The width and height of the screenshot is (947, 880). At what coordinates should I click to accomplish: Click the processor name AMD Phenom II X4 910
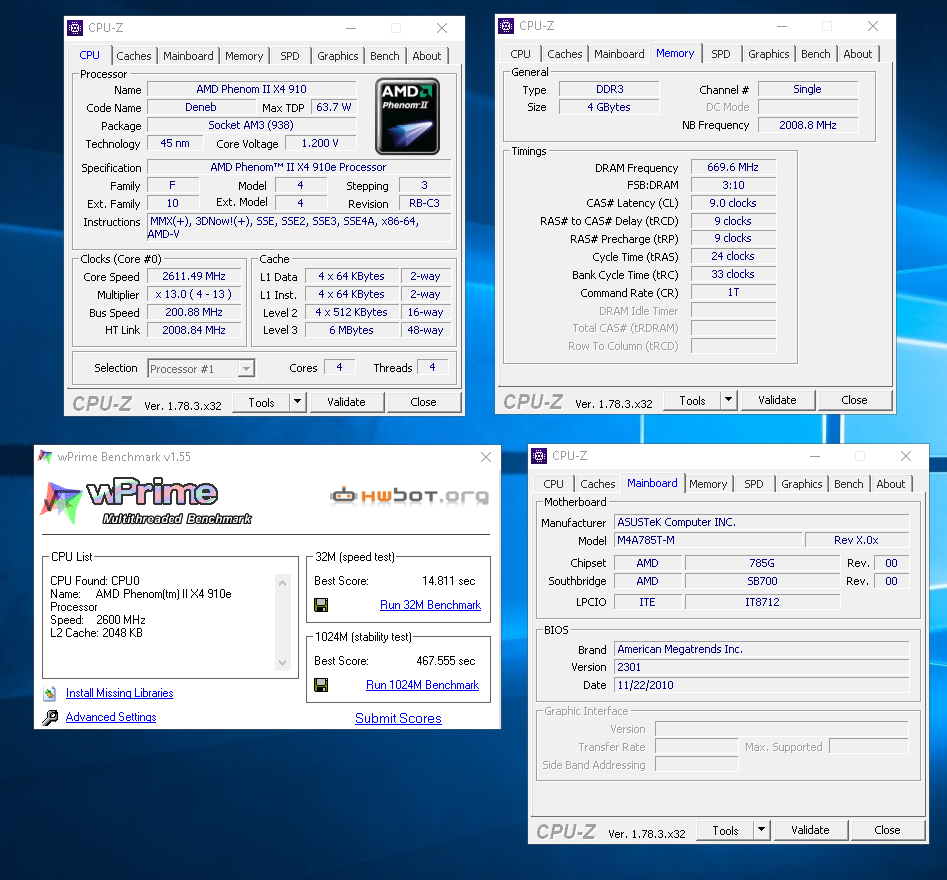(x=251, y=89)
